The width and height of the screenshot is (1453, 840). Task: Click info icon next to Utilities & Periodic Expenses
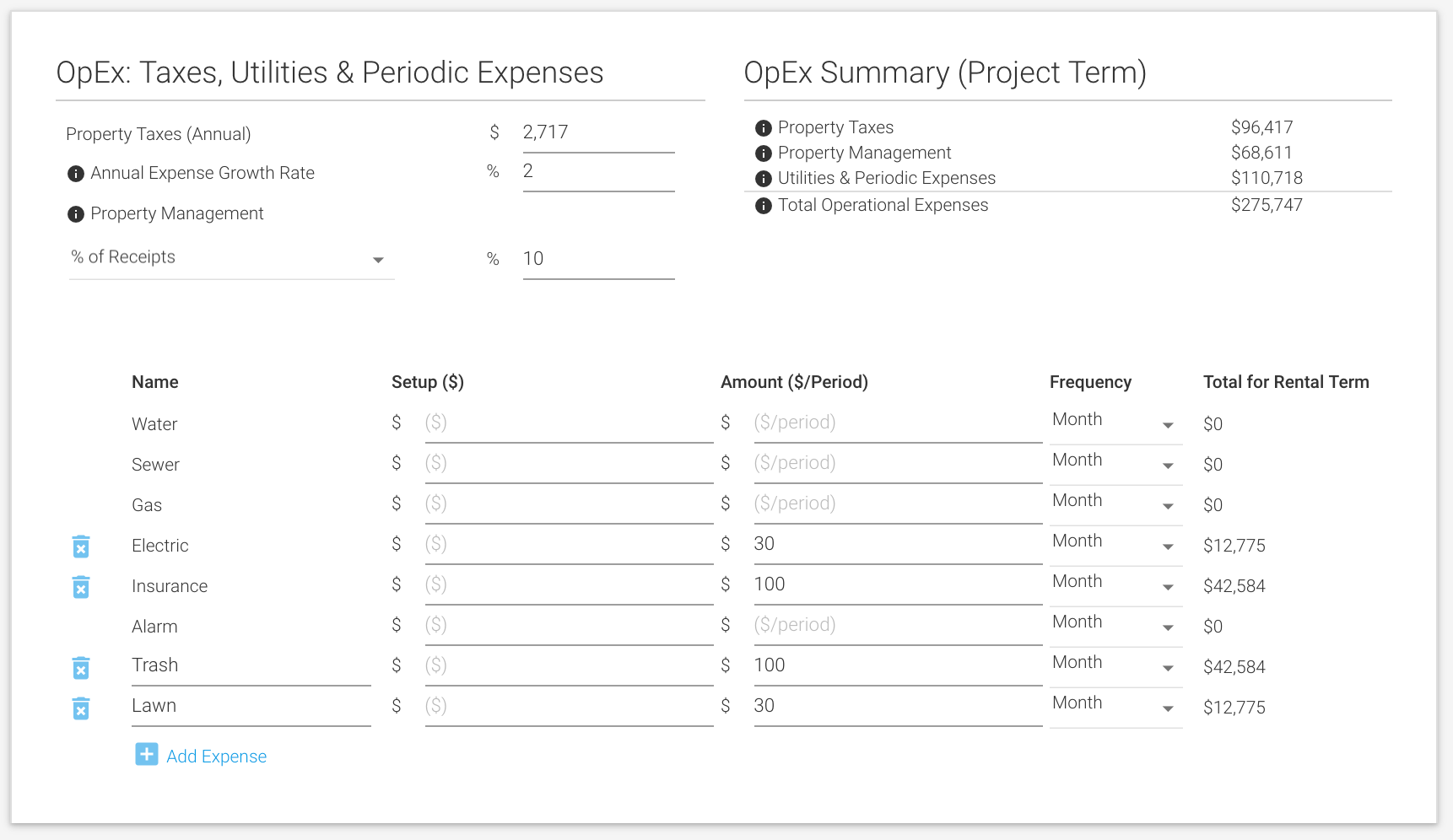[x=763, y=178]
